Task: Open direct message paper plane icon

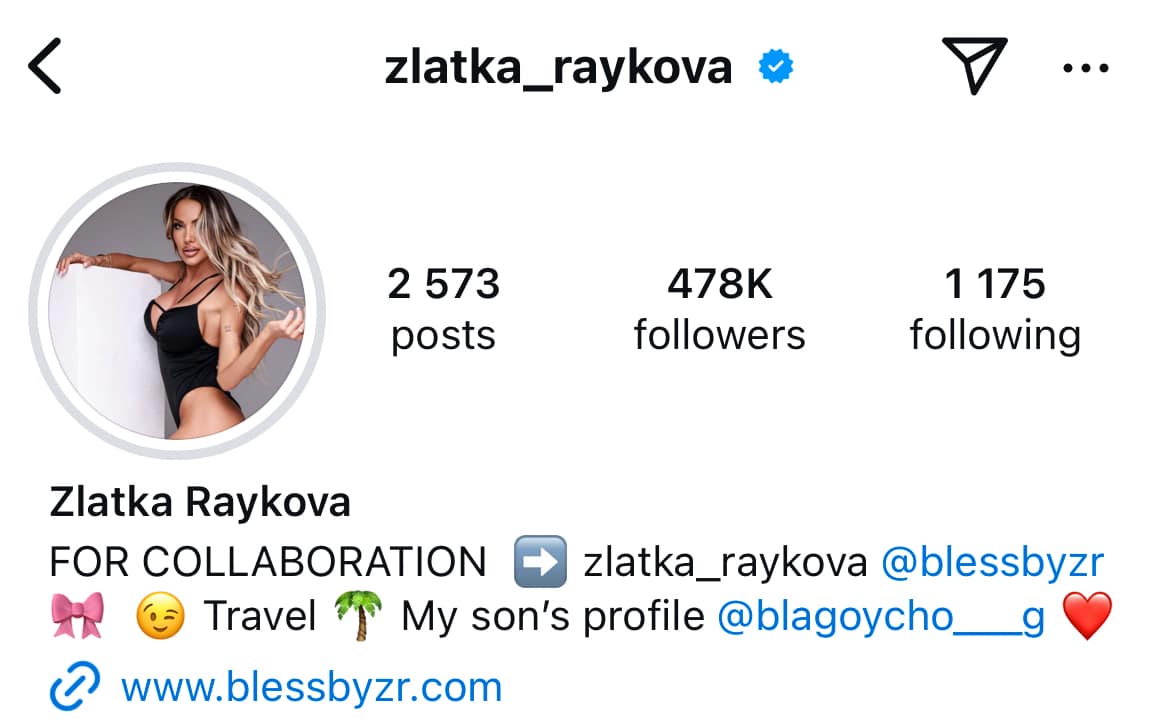Action: coord(975,66)
